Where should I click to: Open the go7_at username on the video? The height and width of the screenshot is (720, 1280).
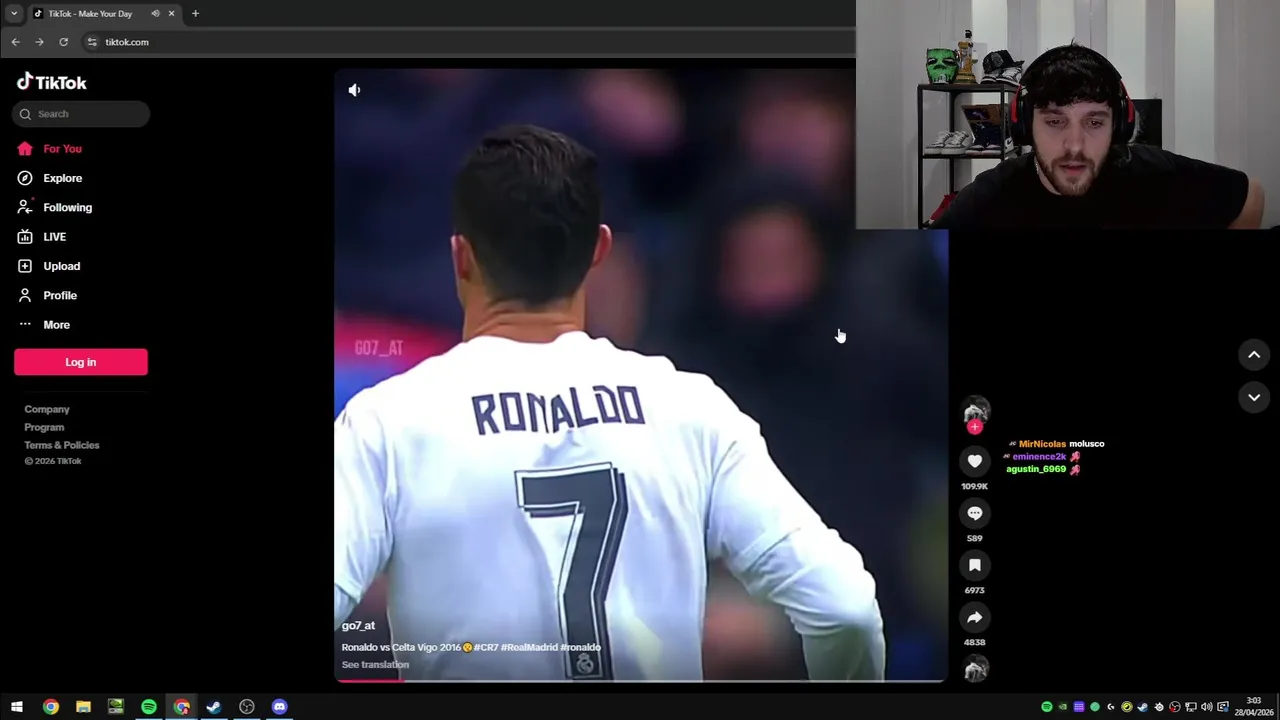(358, 626)
